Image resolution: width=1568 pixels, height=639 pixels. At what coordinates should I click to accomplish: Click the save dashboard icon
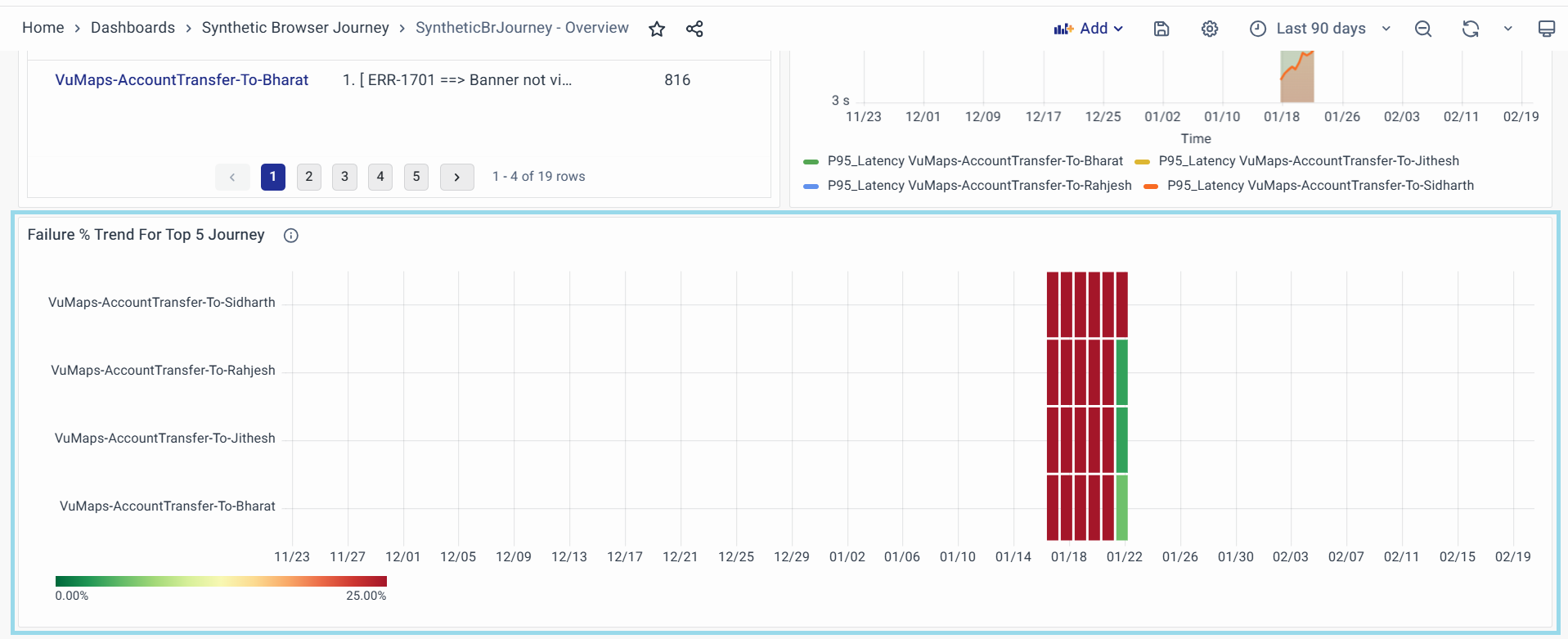1161,29
